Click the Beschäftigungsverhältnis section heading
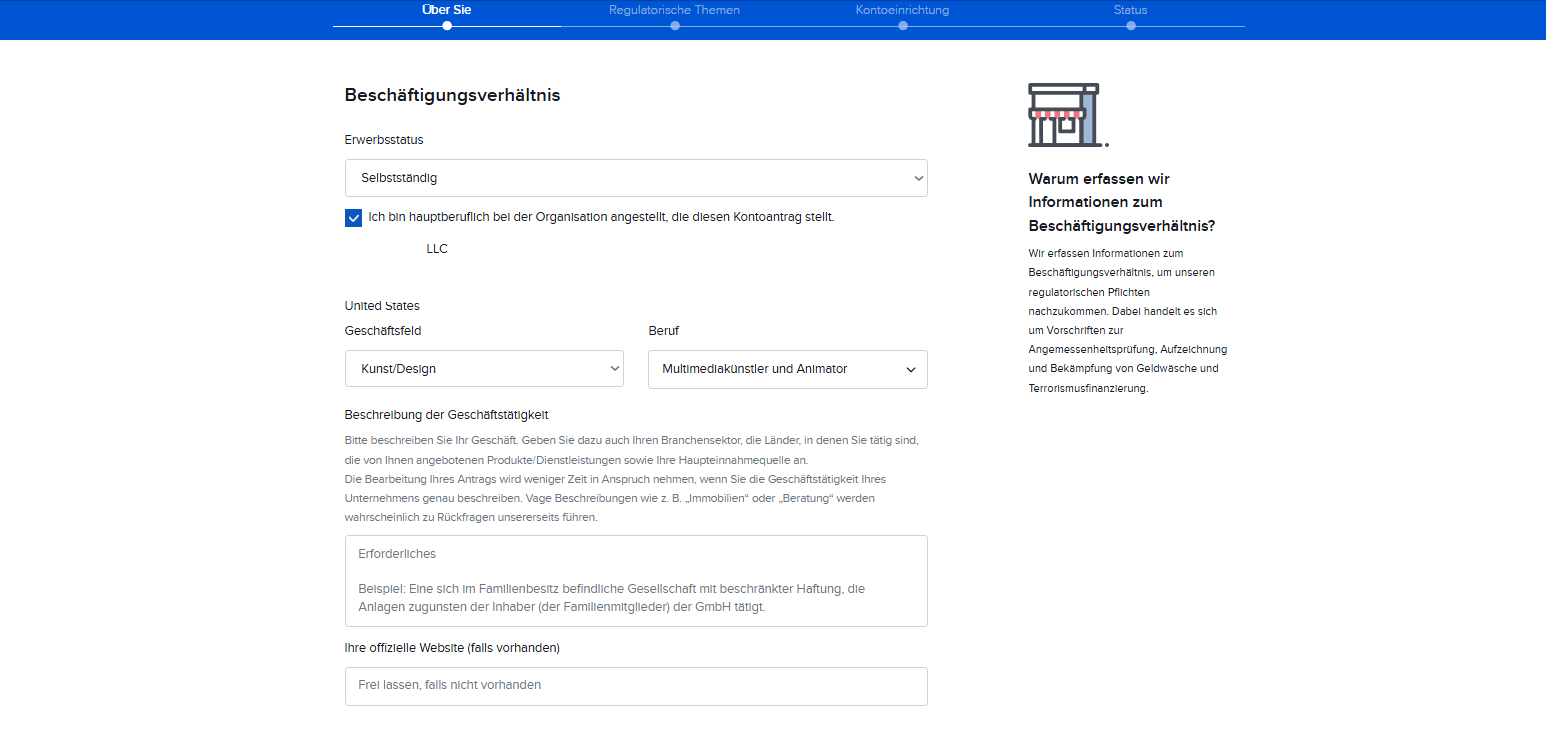This screenshot has height=740, width=1546. (x=452, y=95)
